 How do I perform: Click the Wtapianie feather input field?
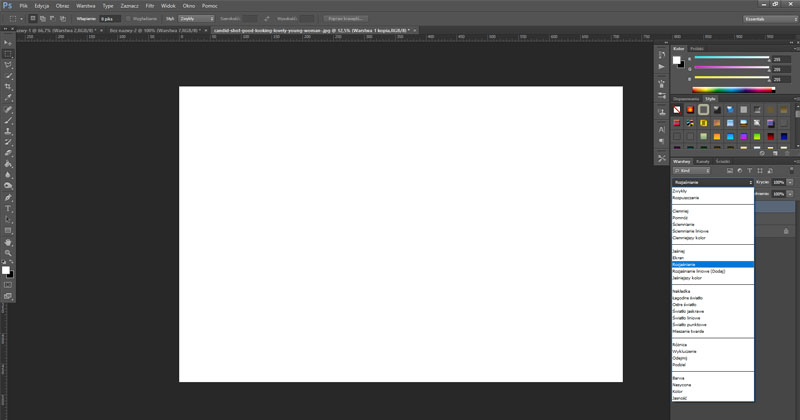pos(107,19)
